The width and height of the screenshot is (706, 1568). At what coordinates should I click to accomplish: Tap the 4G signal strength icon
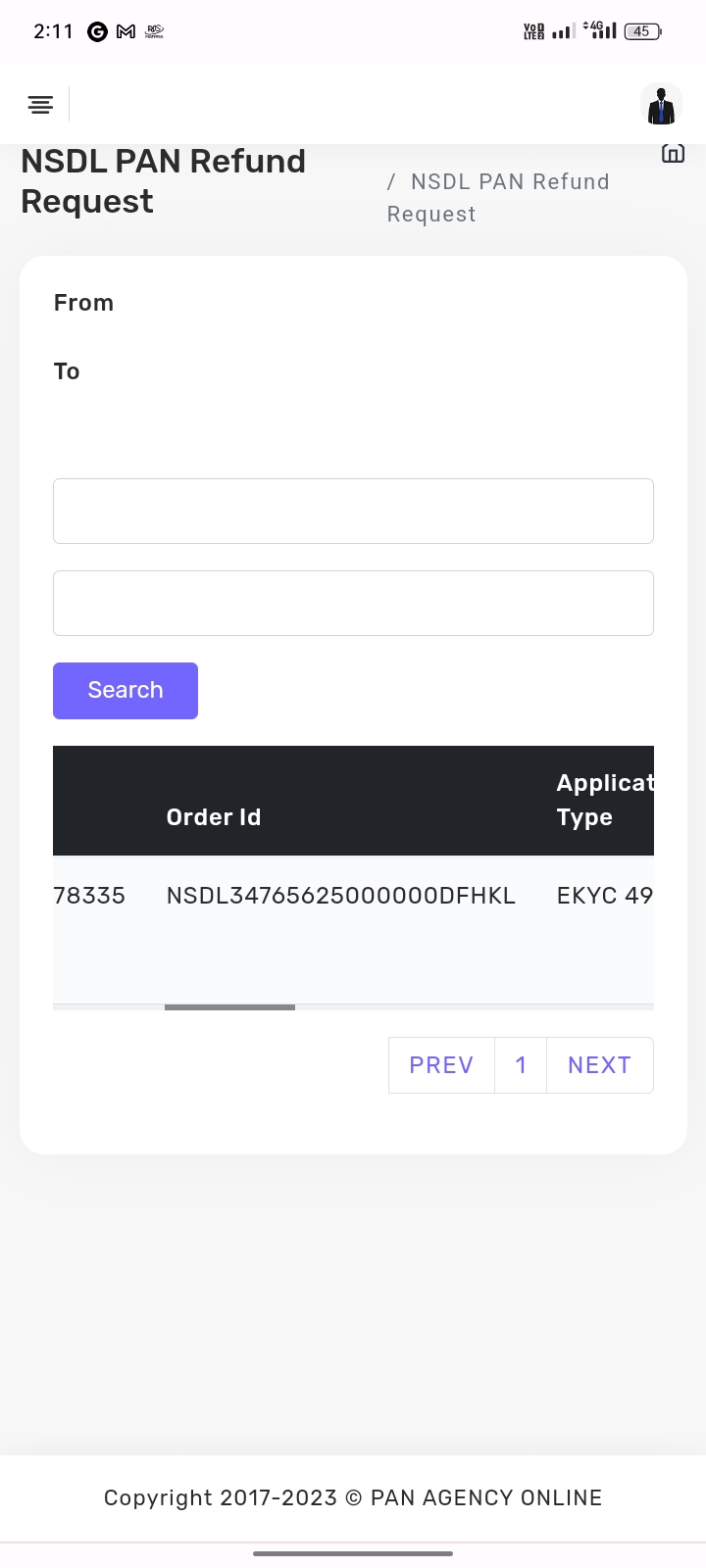click(x=600, y=30)
